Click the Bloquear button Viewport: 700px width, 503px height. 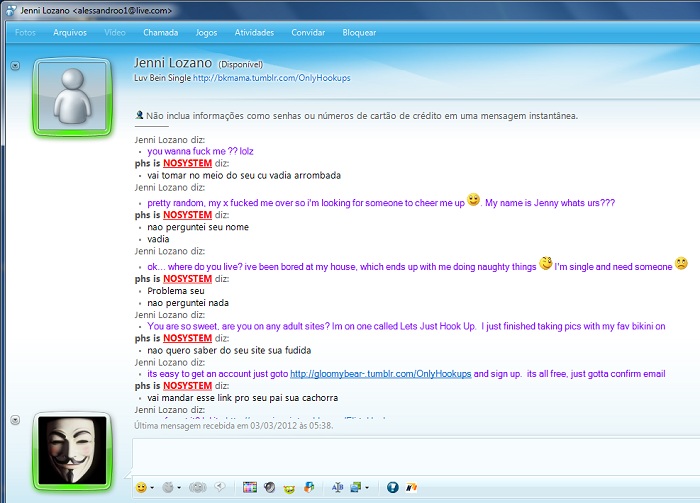359,32
